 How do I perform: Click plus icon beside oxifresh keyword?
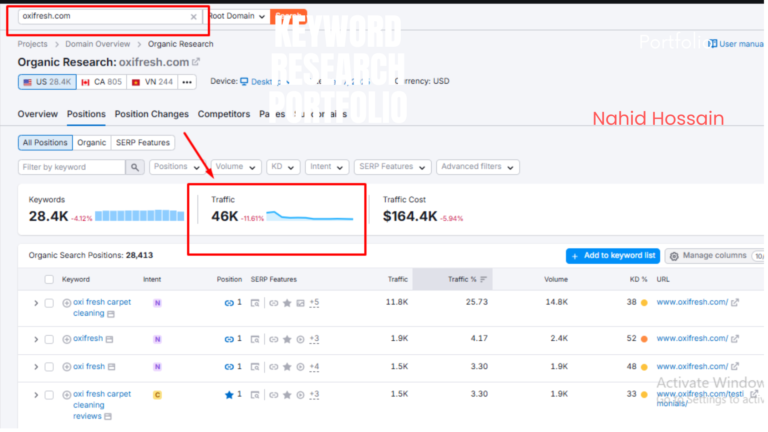67,339
